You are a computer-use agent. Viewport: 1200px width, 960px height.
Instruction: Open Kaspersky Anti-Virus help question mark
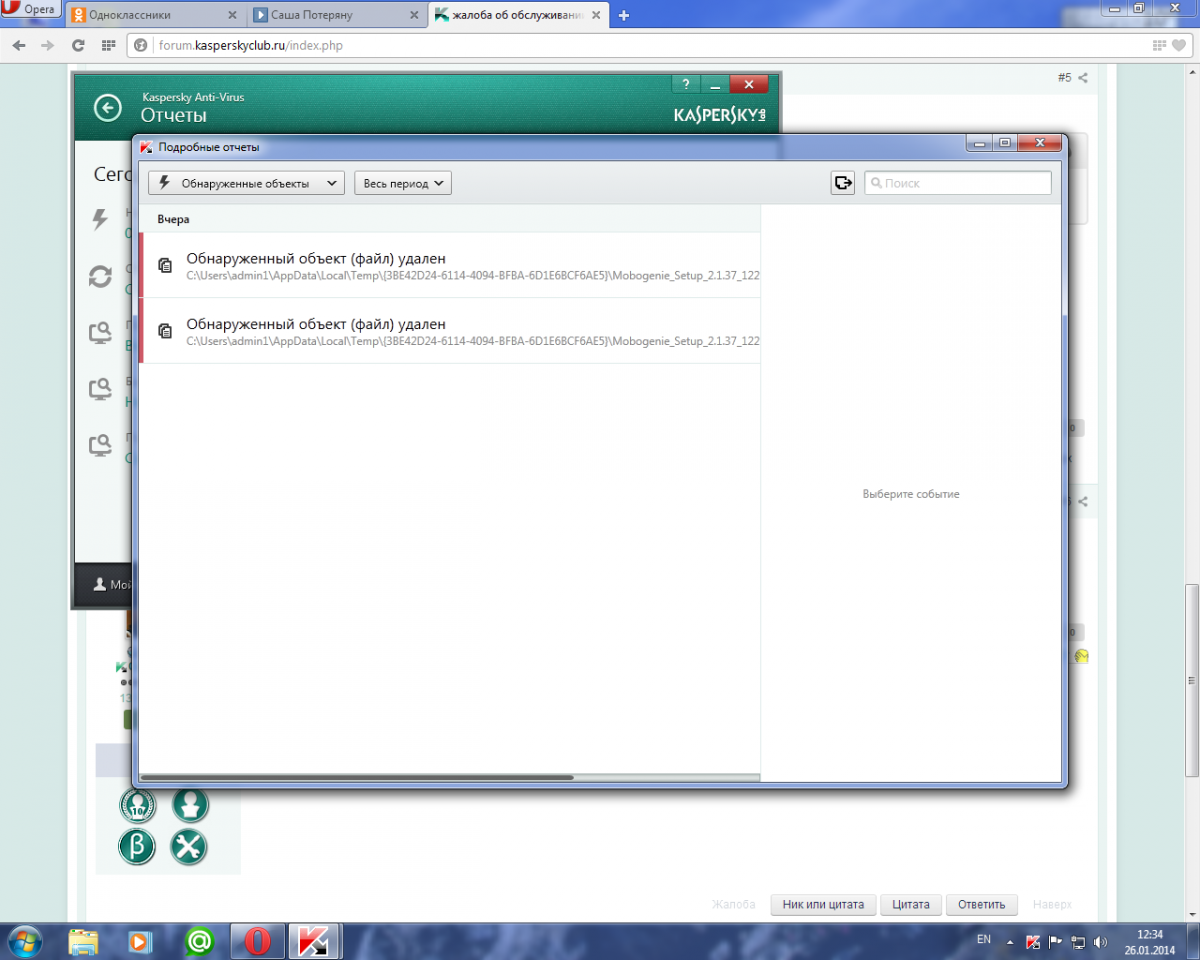point(685,85)
